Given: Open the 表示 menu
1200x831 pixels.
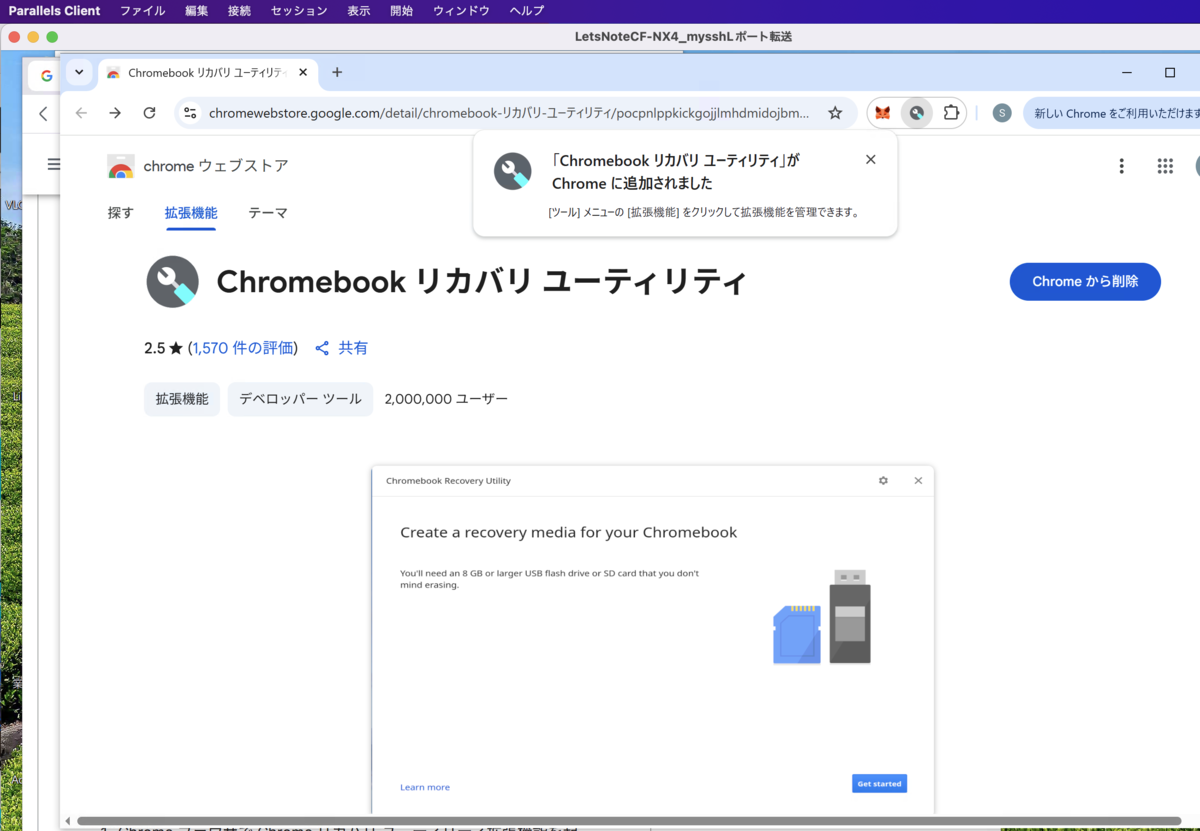Looking at the screenshot, I should tap(359, 11).
